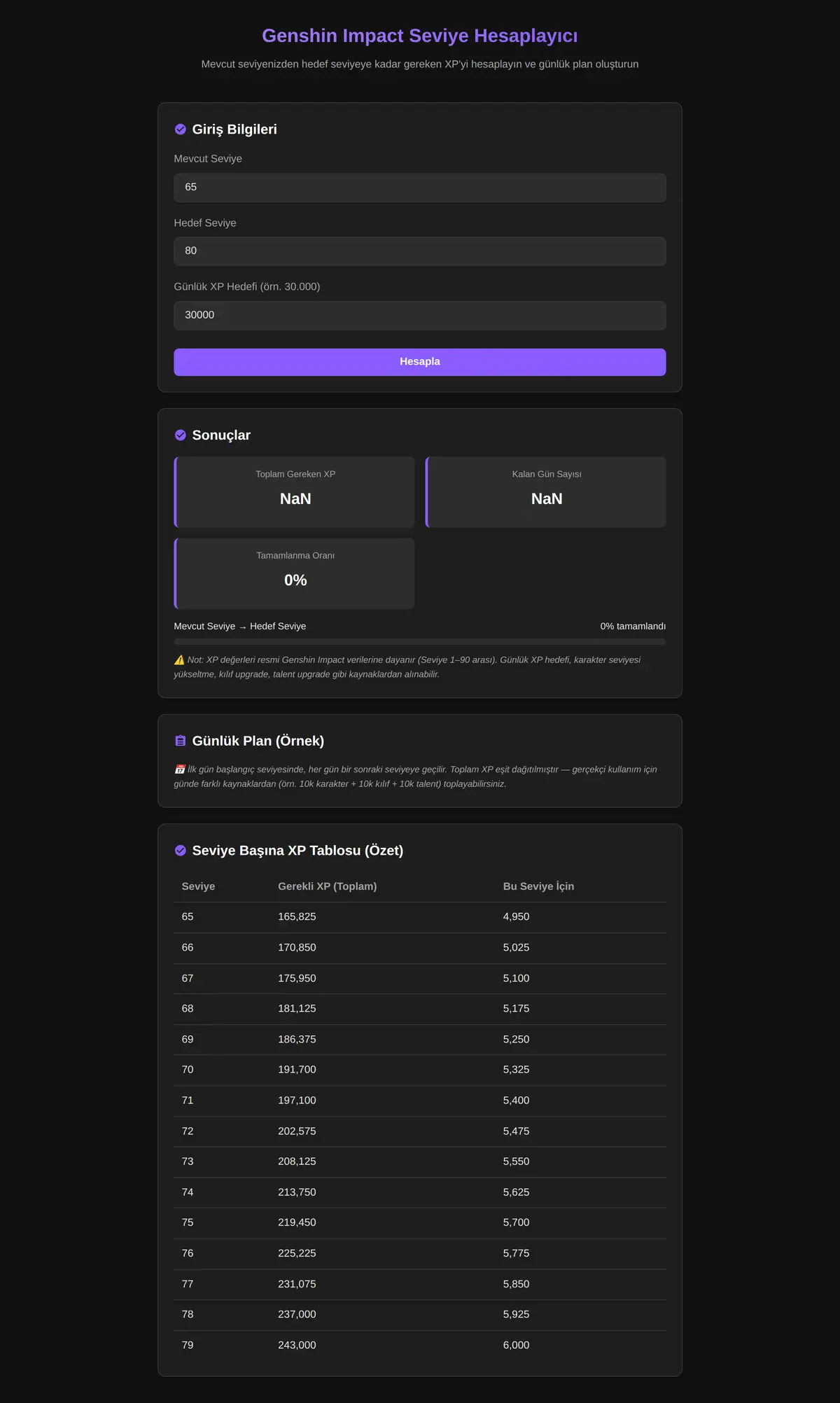The image size is (840, 1403).
Task: Click the checkmark icon beside Giriş Bilgileri
Action: [180, 130]
